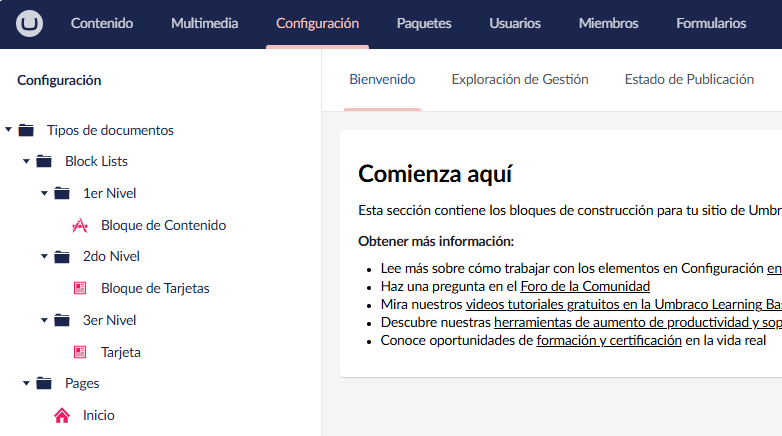Viewport: 782px width, 436px height.
Task: Click the Obtener más información text
Action: [x=436, y=241]
